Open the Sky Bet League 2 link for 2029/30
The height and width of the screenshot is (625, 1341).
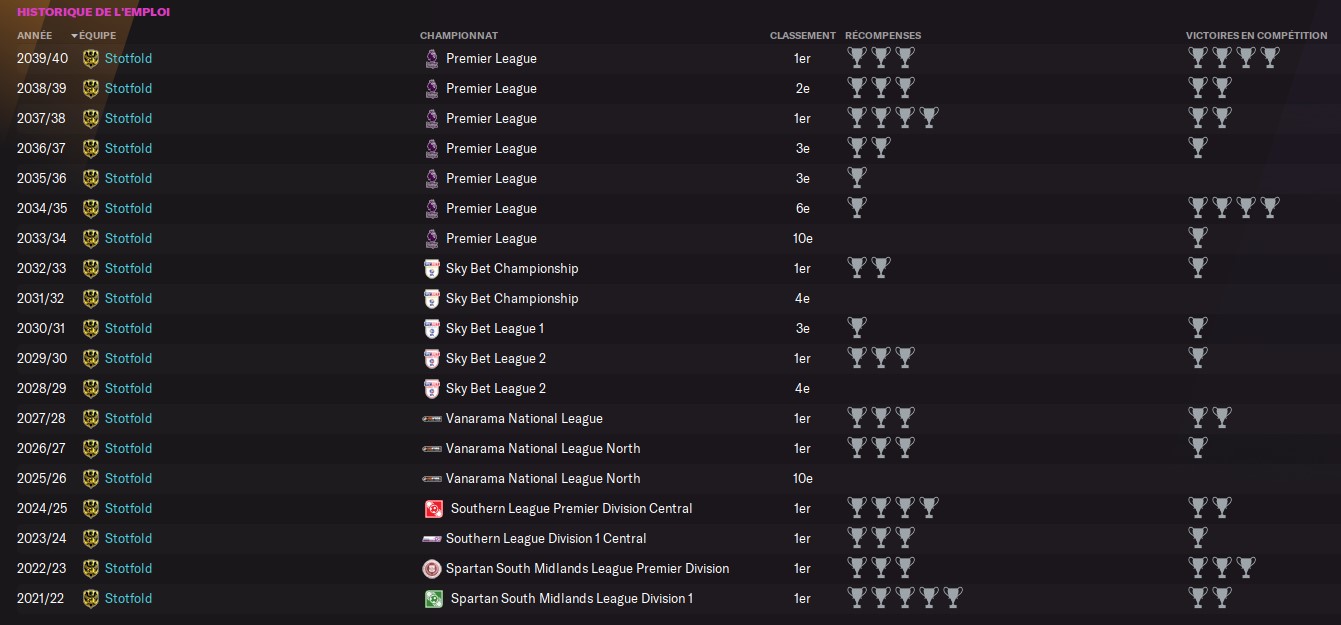click(496, 358)
